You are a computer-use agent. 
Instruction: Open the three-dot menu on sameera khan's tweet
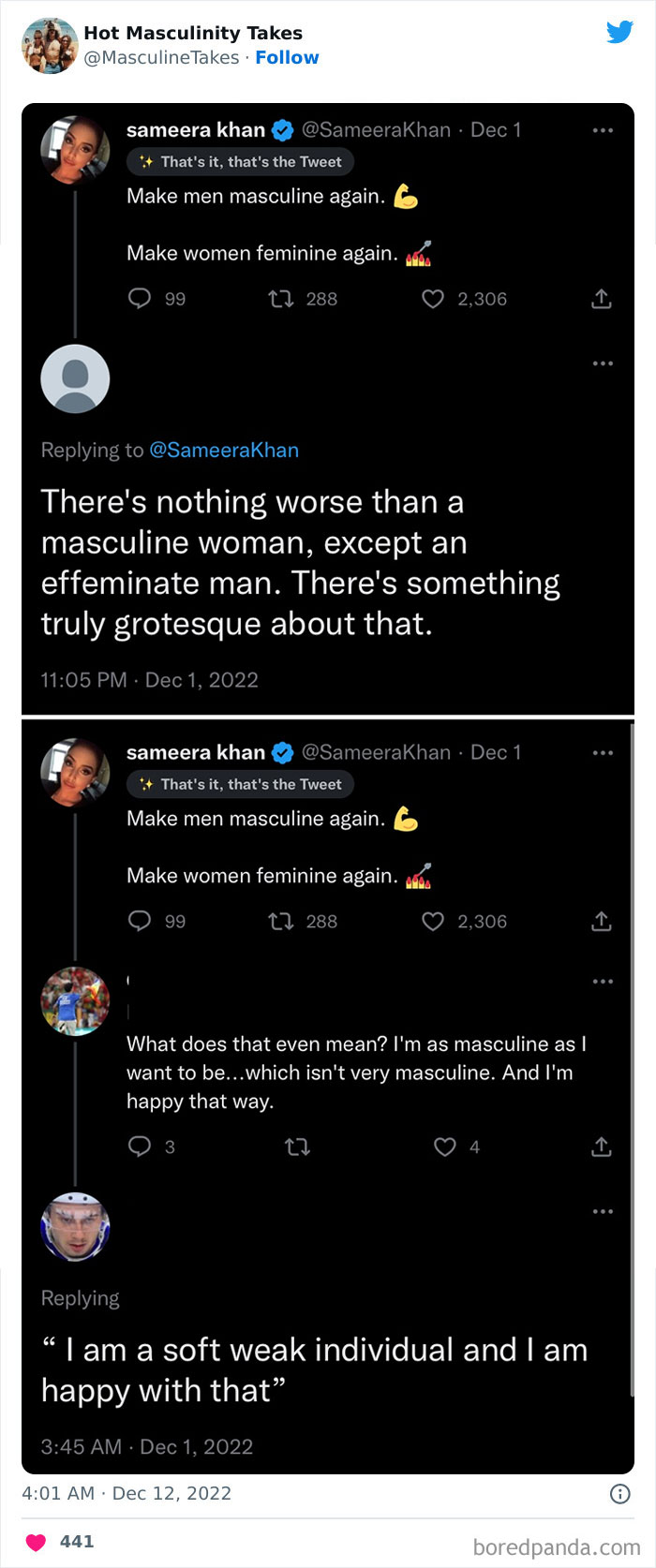603,130
